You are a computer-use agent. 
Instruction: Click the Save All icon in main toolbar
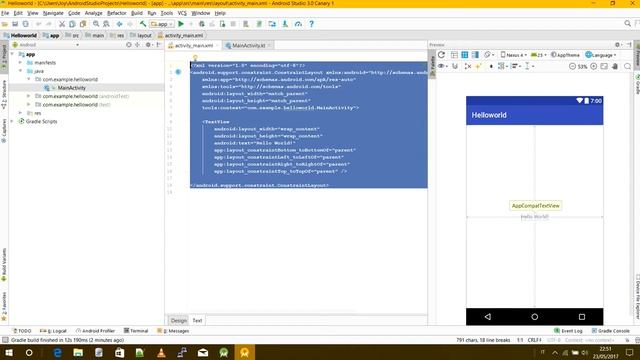click(x=15, y=24)
